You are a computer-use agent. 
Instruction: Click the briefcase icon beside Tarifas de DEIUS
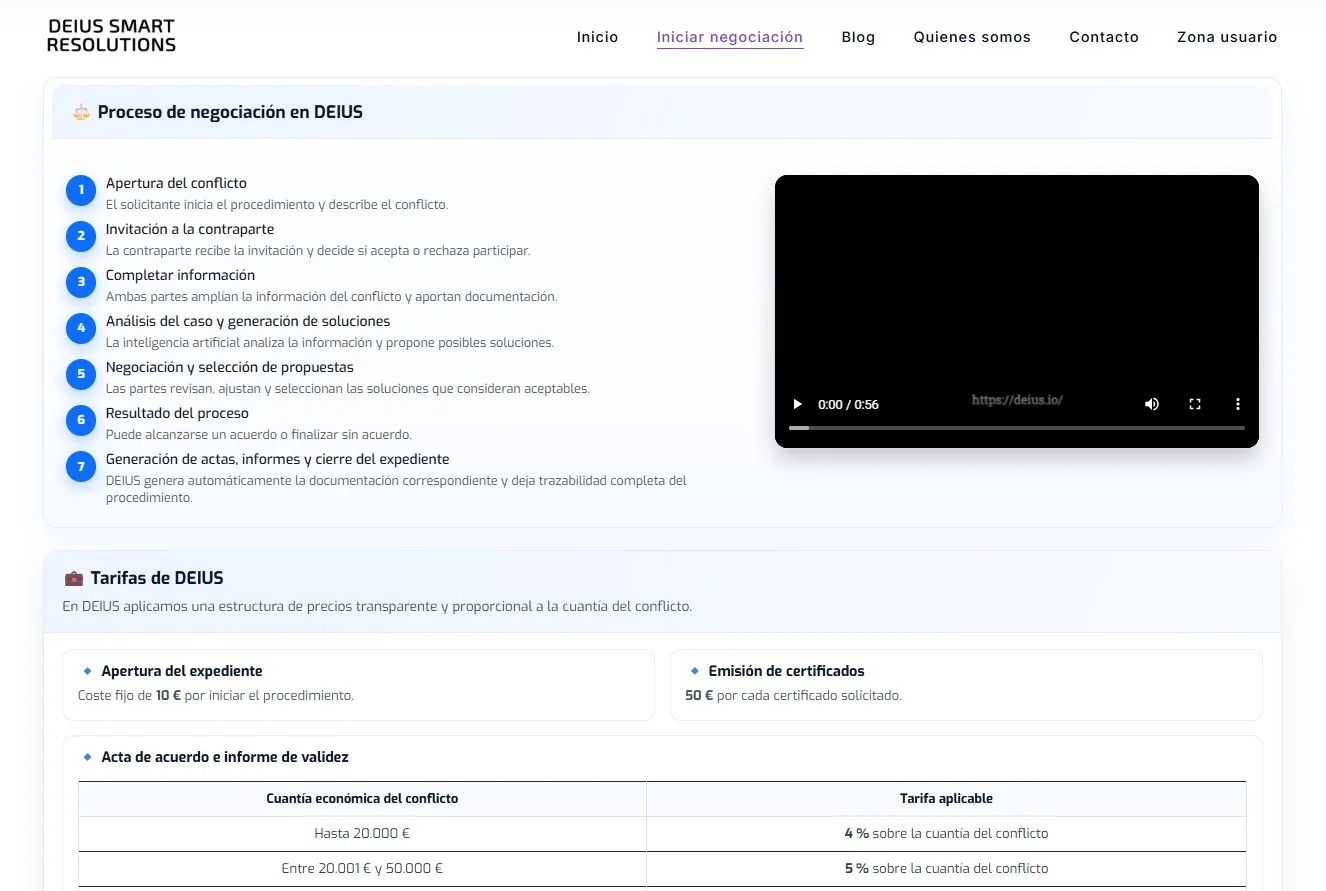[x=73, y=578]
